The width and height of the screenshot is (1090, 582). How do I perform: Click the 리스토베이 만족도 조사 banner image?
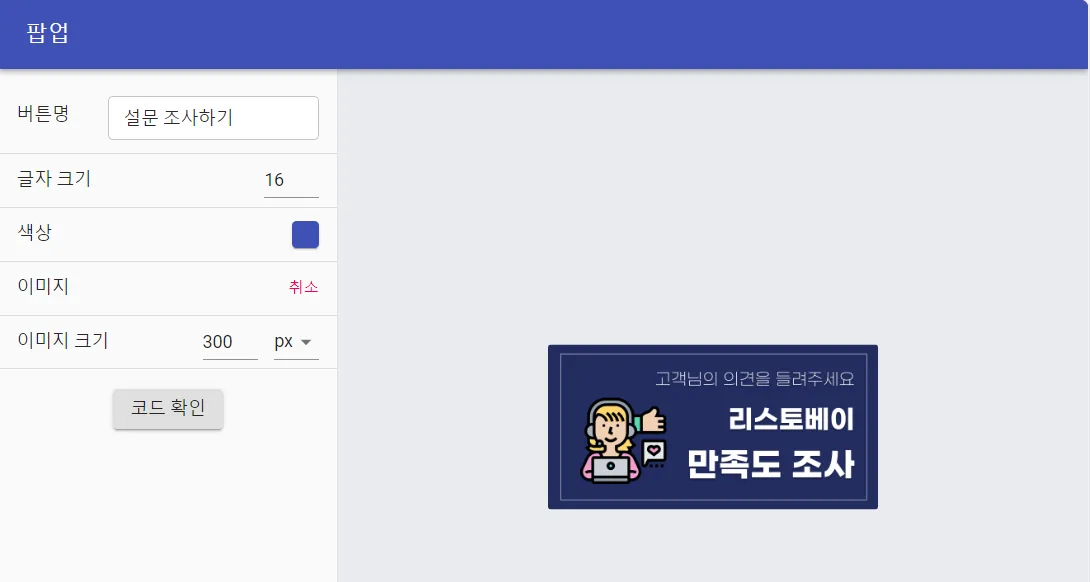click(x=713, y=427)
